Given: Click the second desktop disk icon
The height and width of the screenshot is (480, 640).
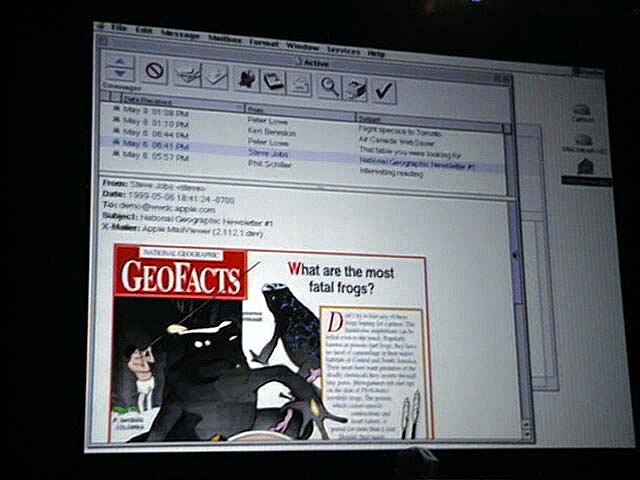Looking at the screenshot, I should (x=584, y=144).
